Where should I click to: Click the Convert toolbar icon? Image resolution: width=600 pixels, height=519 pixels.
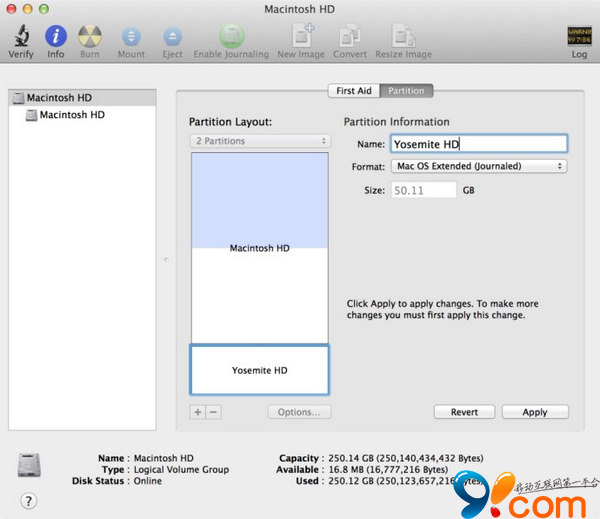[x=350, y=36]
